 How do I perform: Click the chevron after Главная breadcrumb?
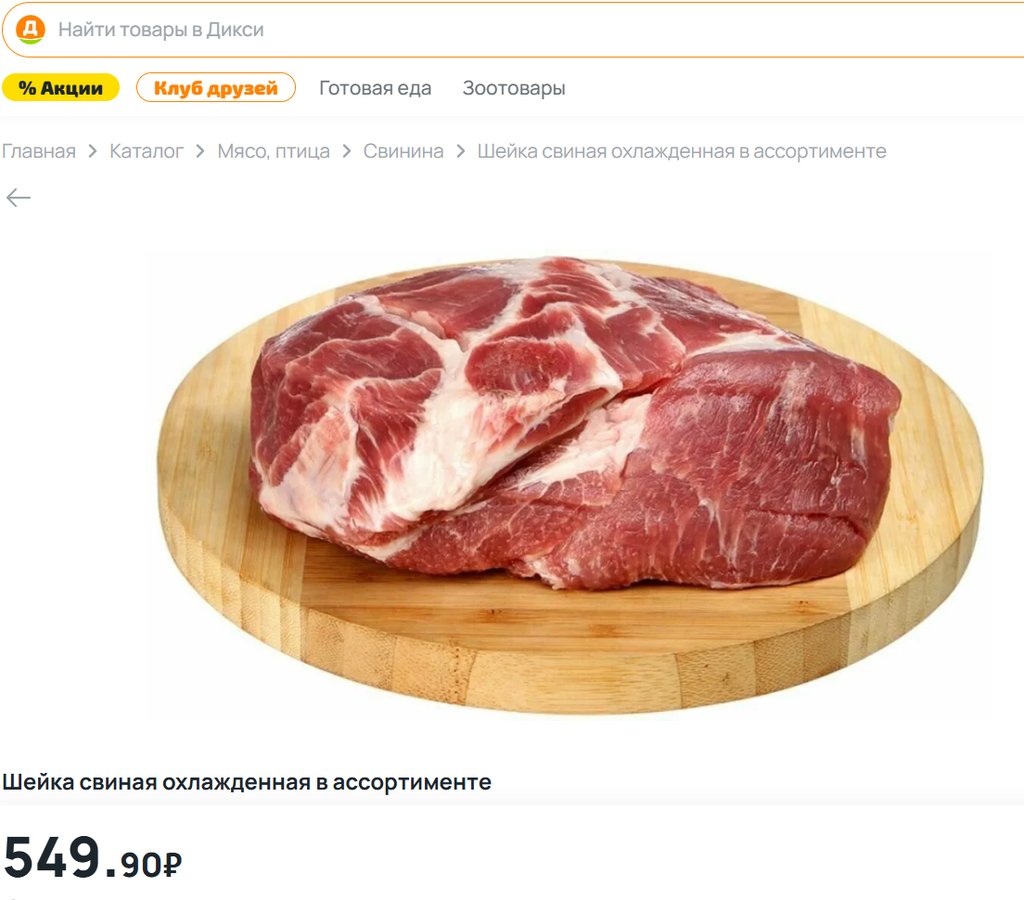pyautogui.click(x=93, y=152)
